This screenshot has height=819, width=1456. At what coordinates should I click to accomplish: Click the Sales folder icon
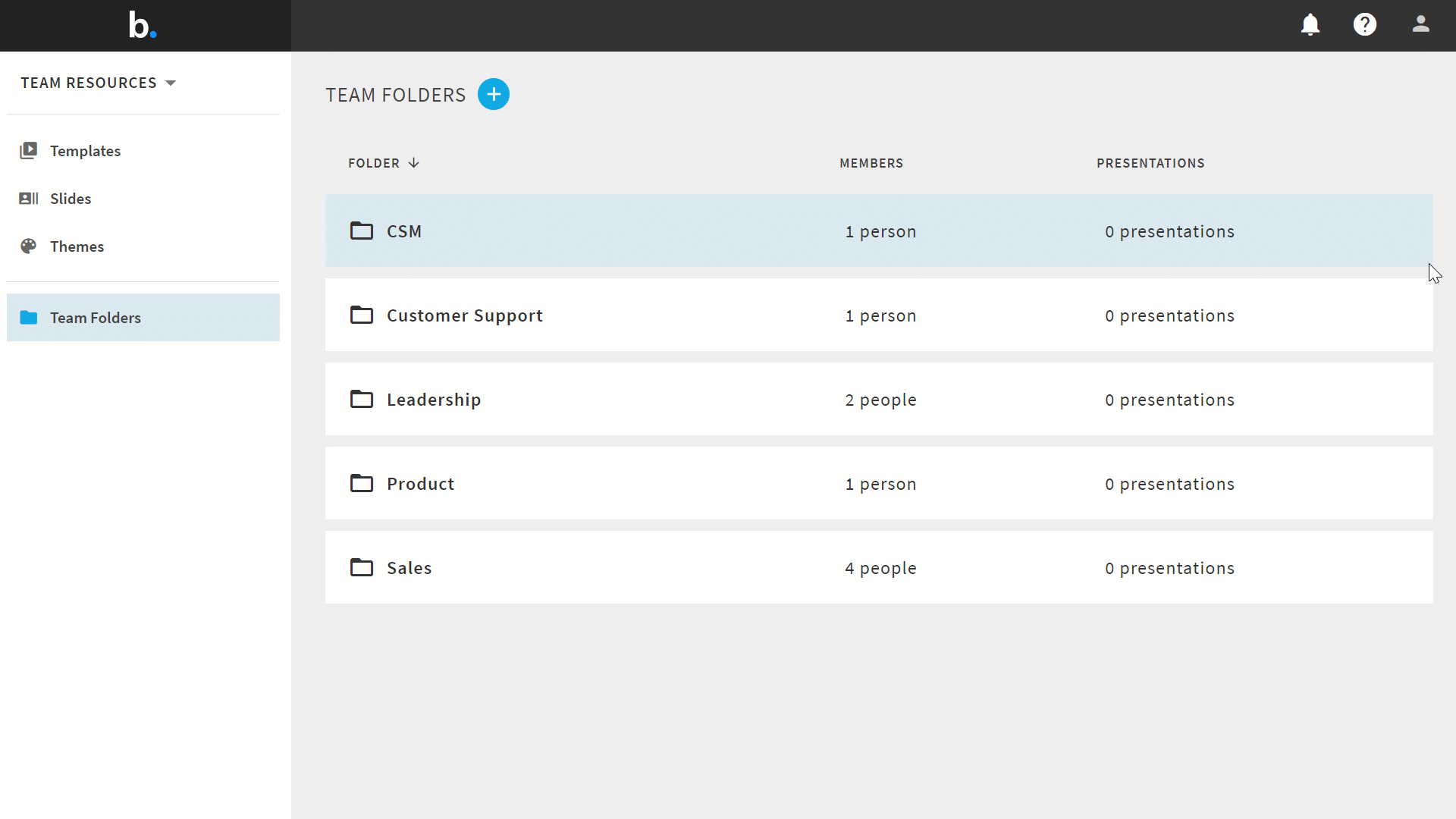click(x=362, y=567)
